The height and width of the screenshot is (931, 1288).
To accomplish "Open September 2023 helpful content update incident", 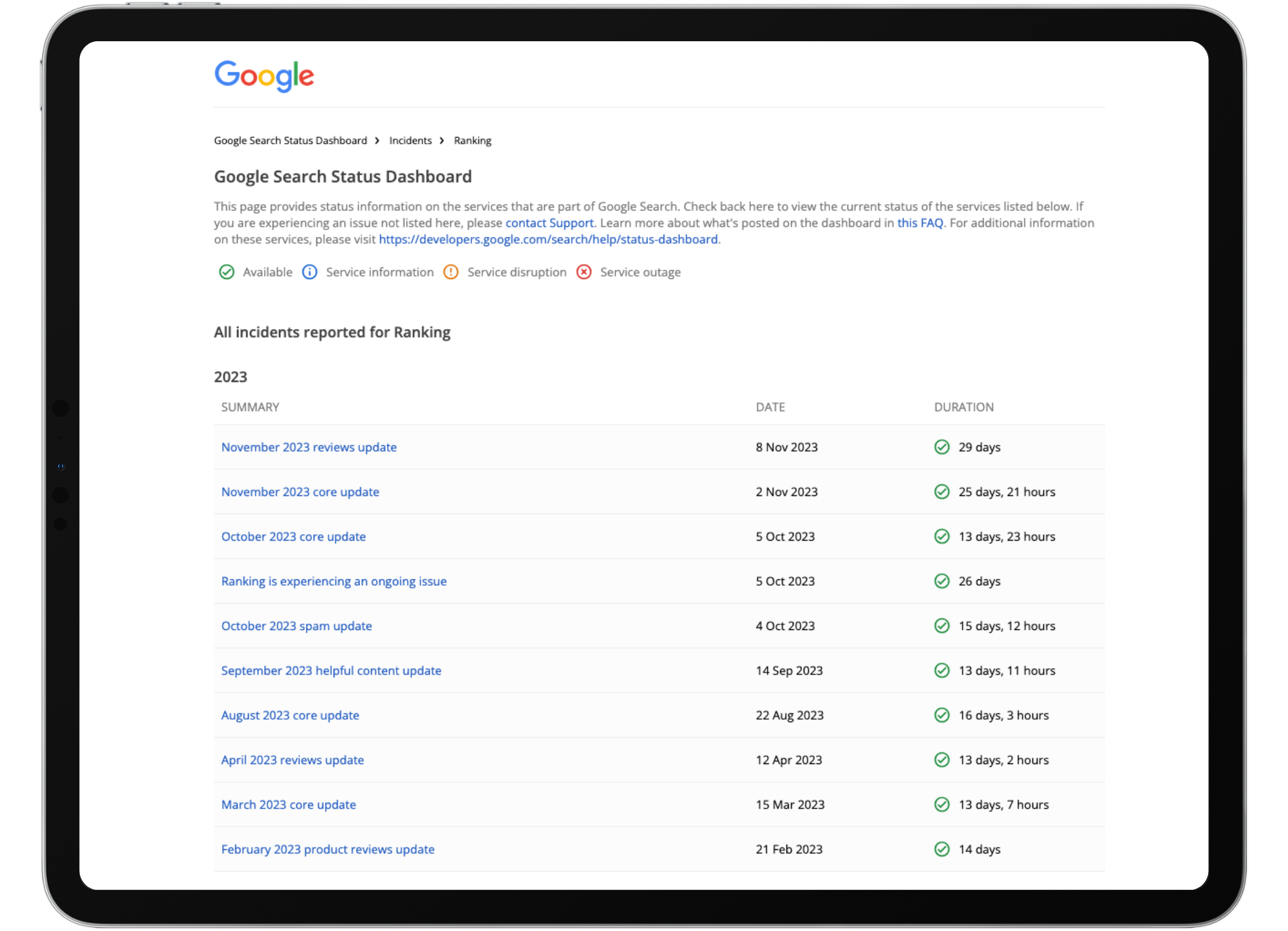I will (331, 671).
